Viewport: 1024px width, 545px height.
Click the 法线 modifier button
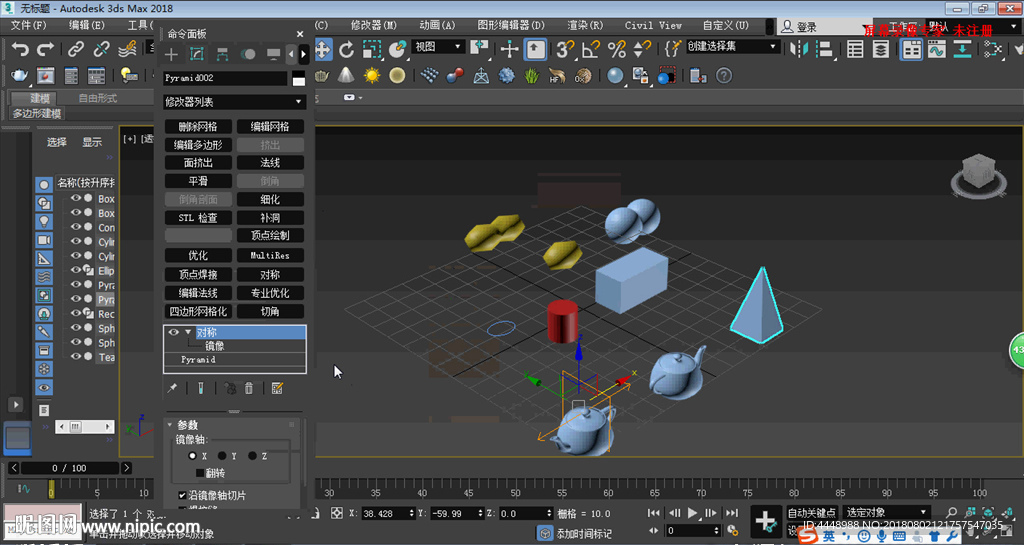tap(270, 163)
